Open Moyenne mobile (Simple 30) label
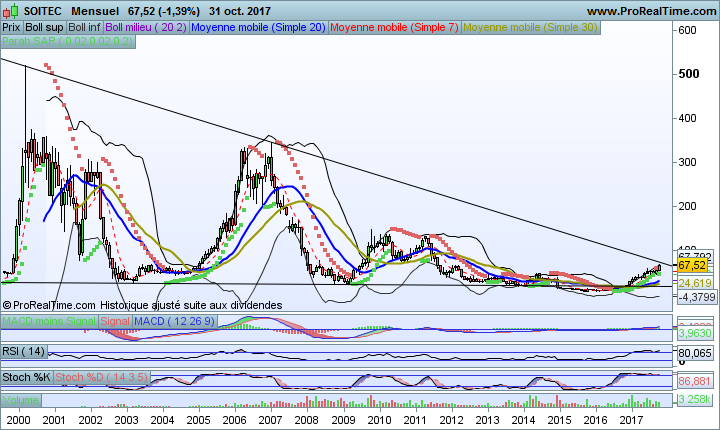This screenshot has height=430, width=720. pos(530,28)
